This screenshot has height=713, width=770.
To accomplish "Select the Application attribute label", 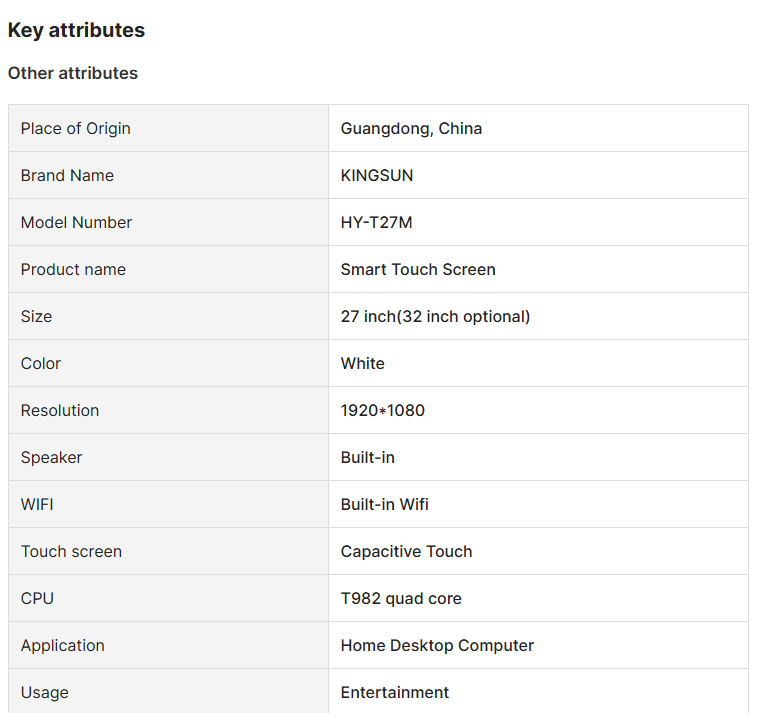I will click(62, 645).
